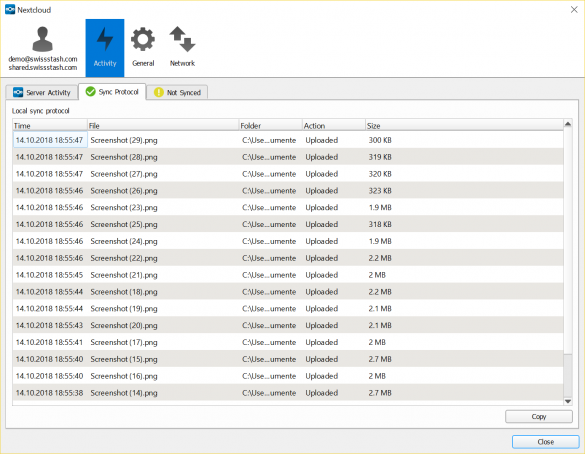Click the Close button
Screen dimensions: 585x454
tap(545, 442)
